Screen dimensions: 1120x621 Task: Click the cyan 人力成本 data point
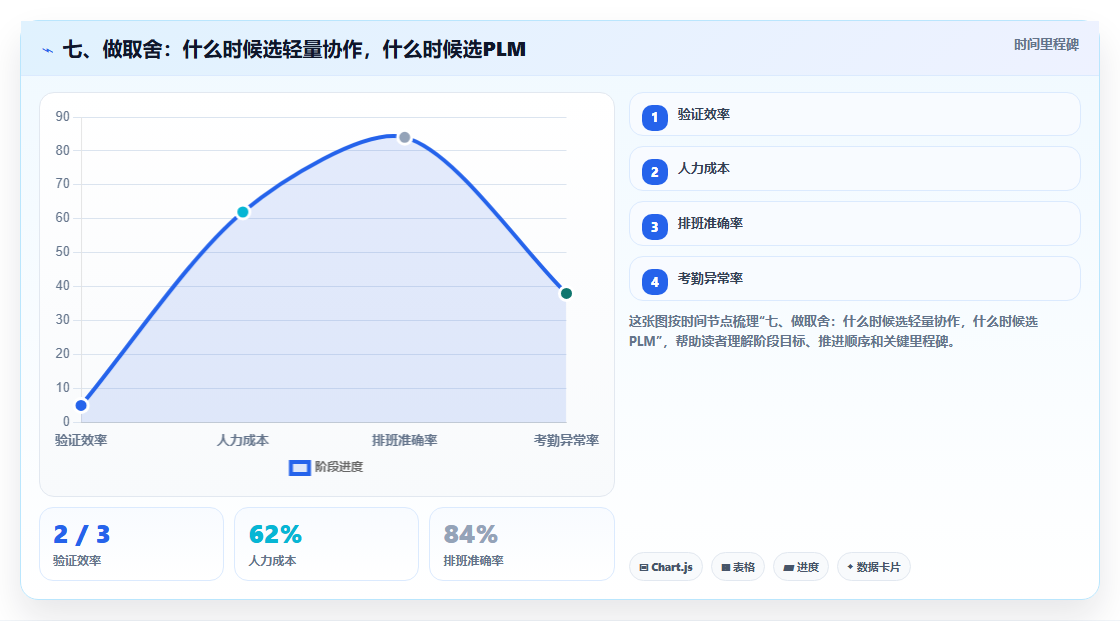pos(243,212)
